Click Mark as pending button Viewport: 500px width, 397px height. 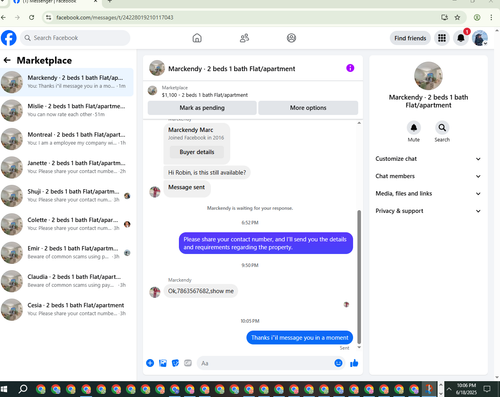[x=202, y=108]
